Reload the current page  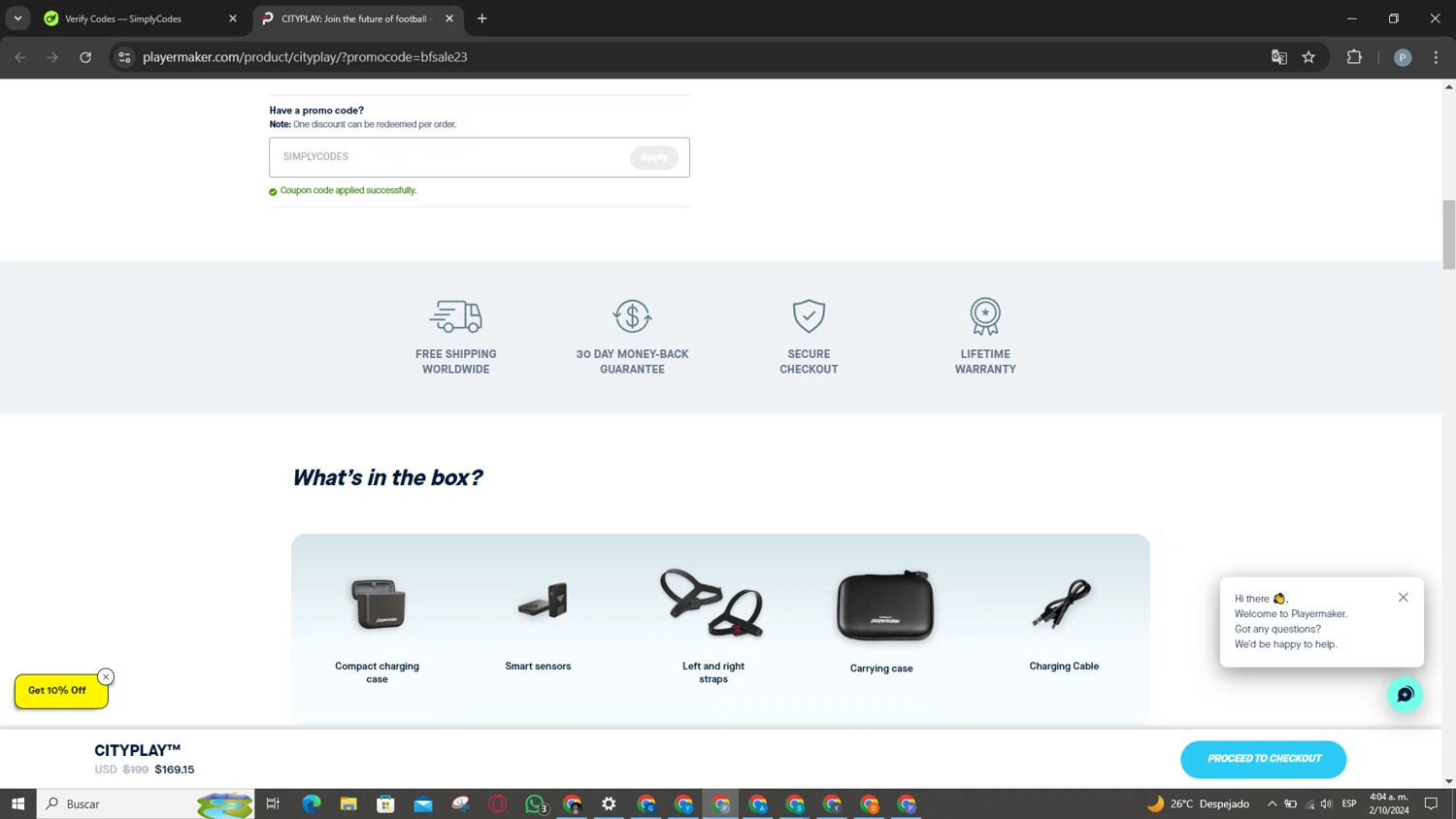click(x=85, y=57)
